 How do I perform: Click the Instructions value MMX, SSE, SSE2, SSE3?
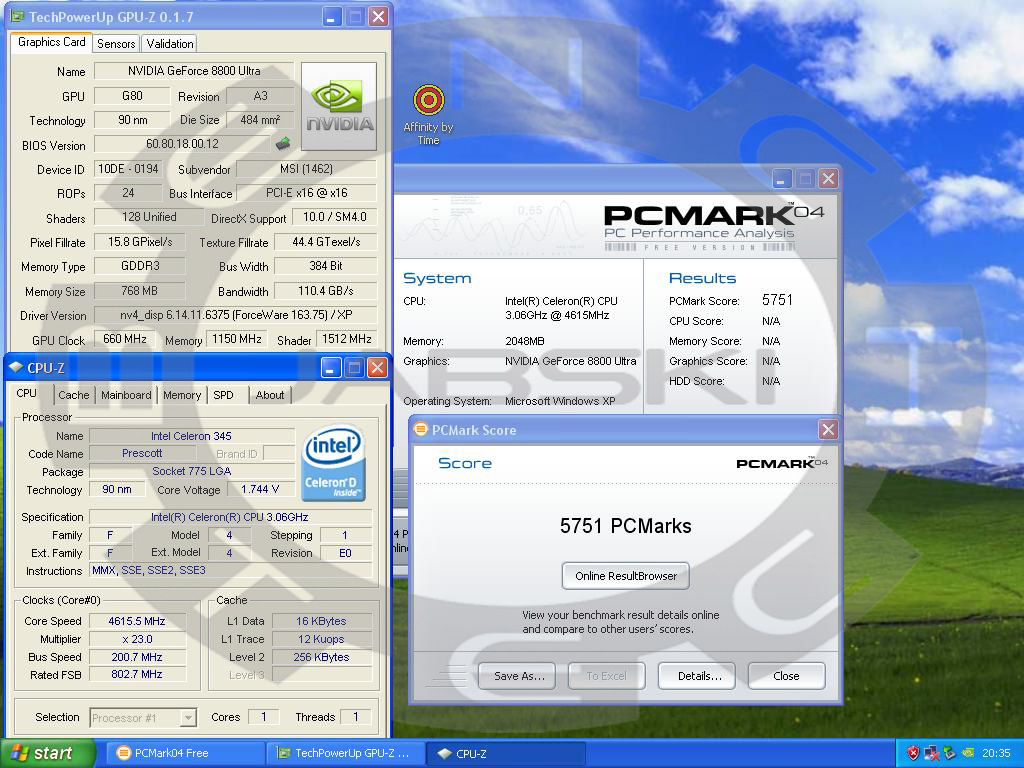[230, 570]
